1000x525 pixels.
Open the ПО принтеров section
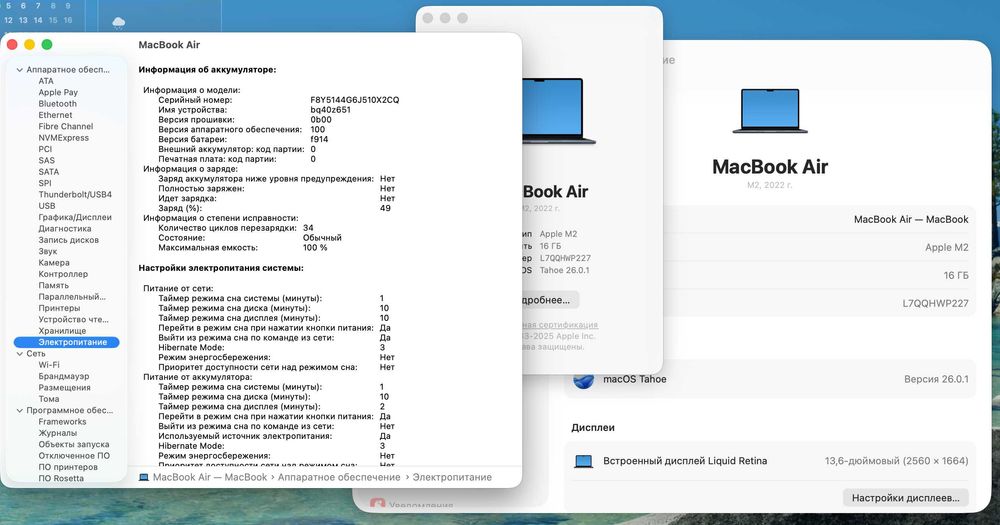point(68,468)
